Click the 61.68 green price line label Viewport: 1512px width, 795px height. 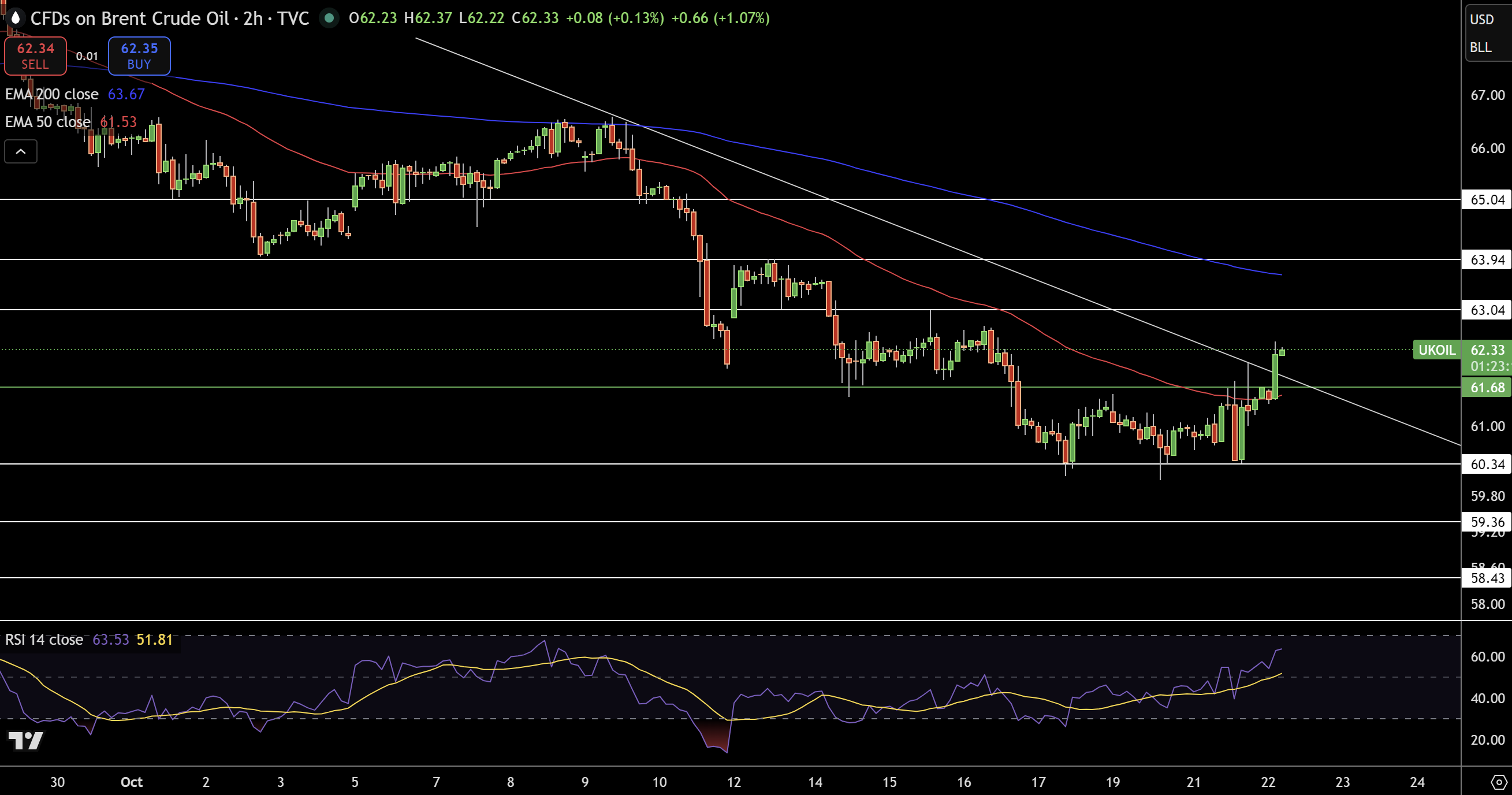pyautogui.click(x=1487, y=388)
